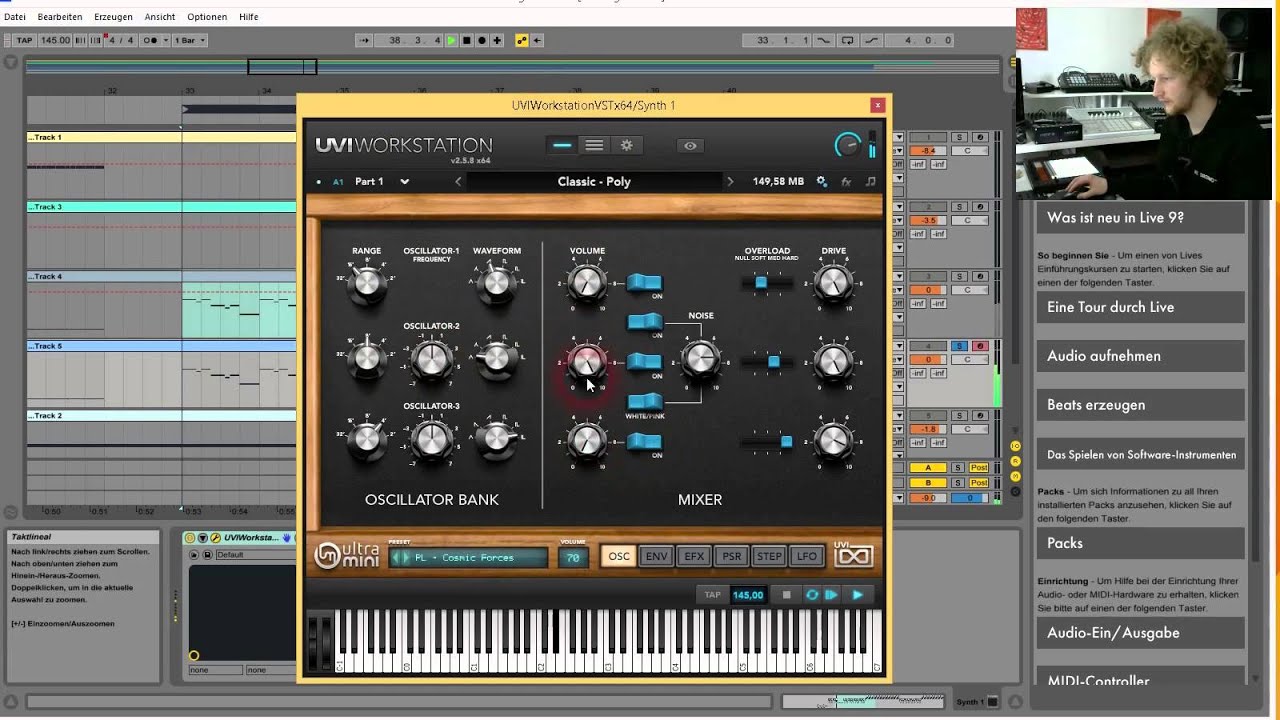Screen dimensions: 1280x720
Task: Open the ENV tab in Ultra Mini
Action: tap(656, 557)
